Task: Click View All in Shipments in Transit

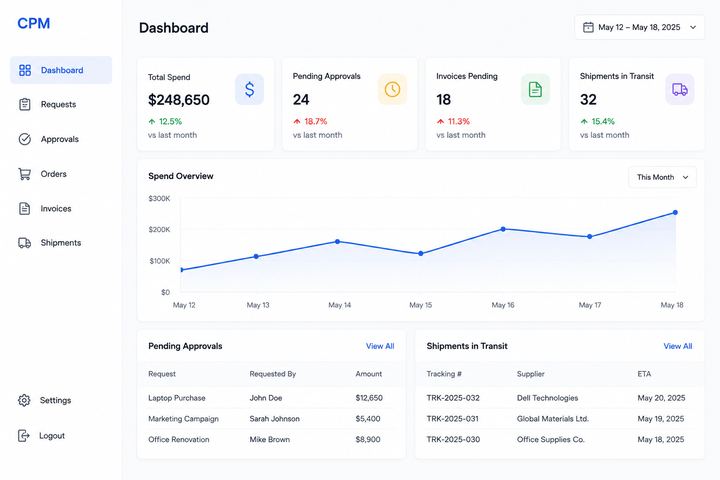Action: click(678, 346)
